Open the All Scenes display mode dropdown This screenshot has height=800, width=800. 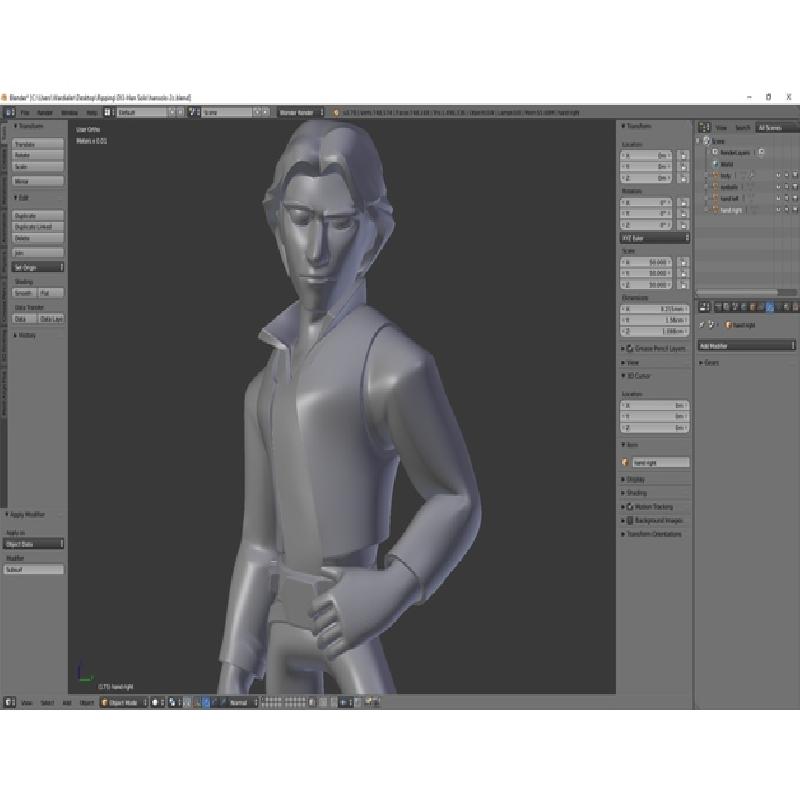[x=777, y=128]
